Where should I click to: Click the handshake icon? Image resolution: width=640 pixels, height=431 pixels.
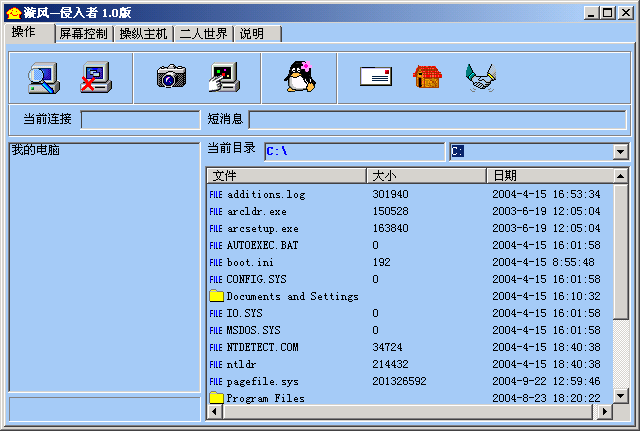coord(480,77)
